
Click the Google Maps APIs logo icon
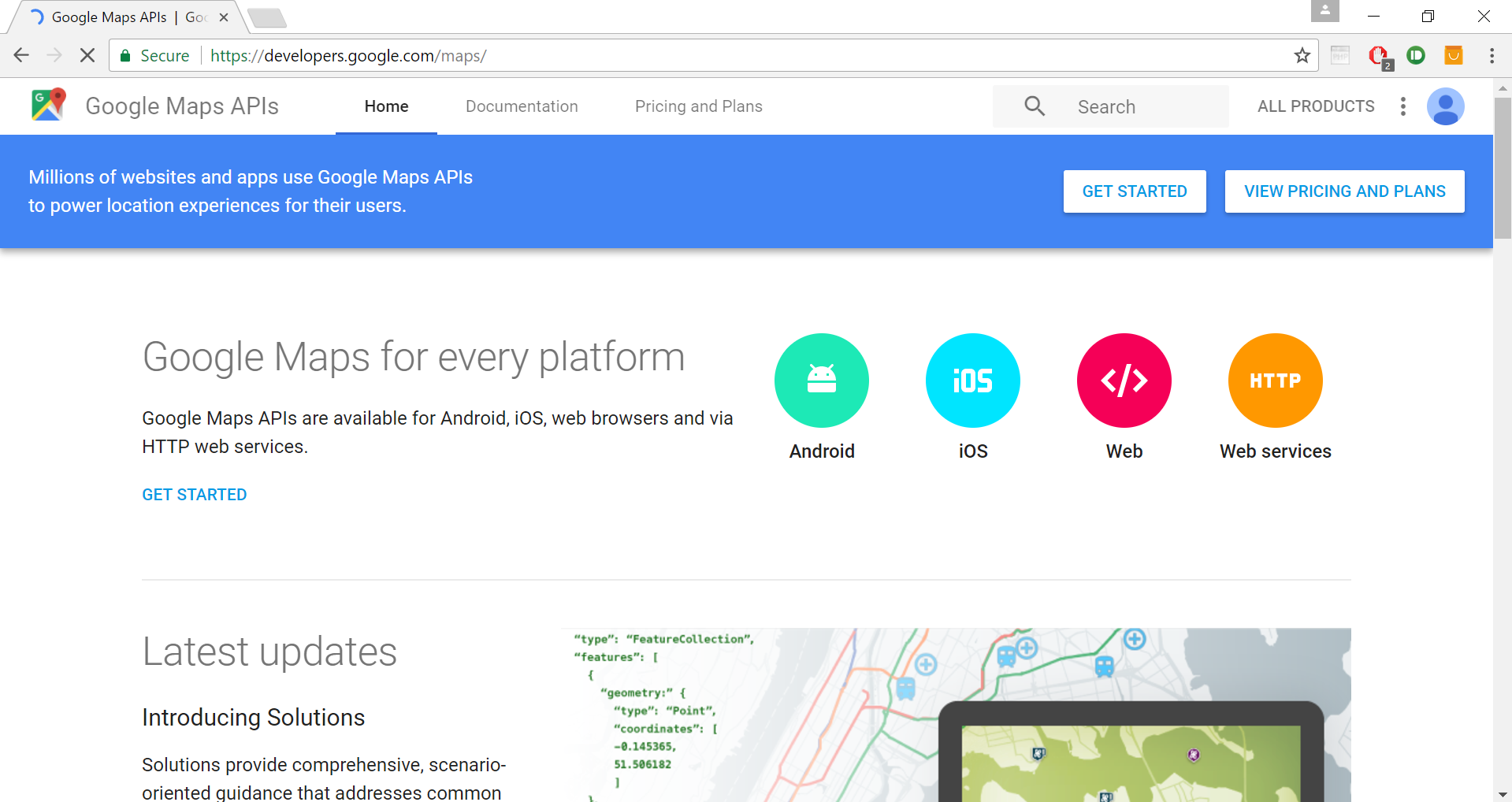tap(48, 105)
